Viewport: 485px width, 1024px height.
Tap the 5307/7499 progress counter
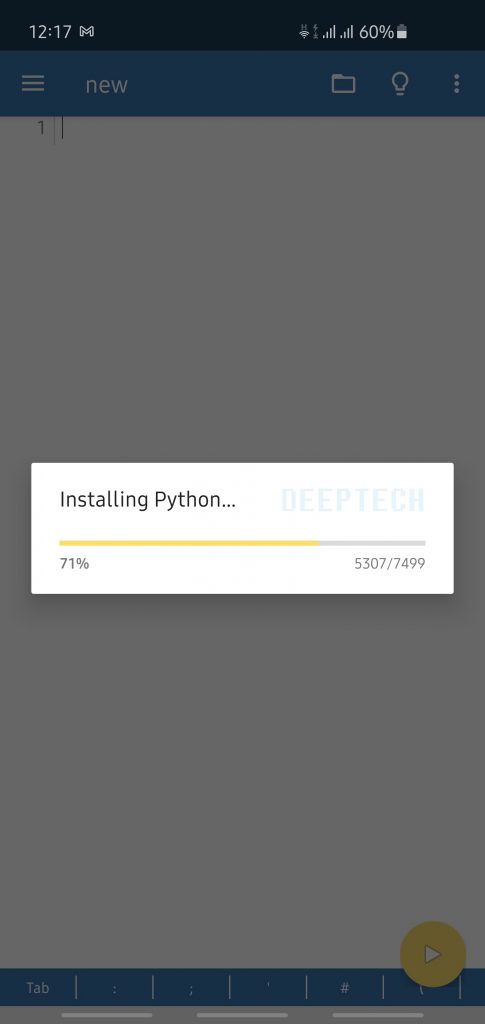(x=390, y=564)
